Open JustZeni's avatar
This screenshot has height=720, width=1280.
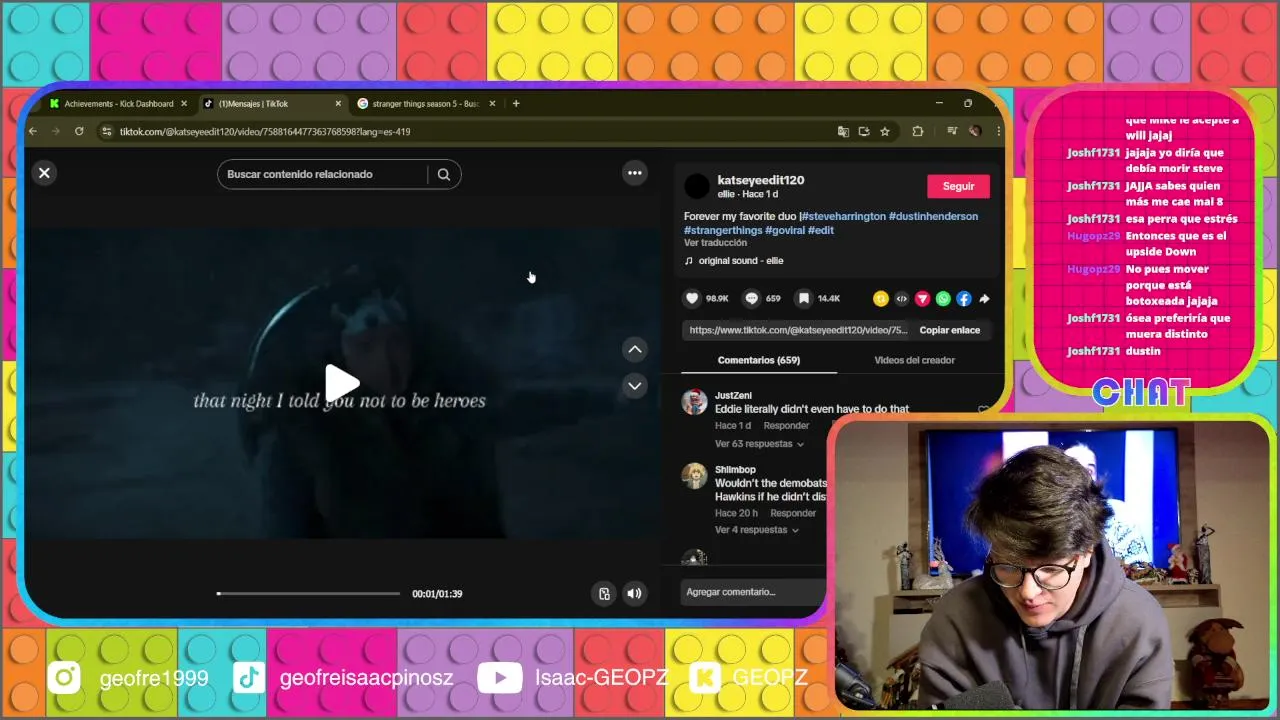click(x=694, y=402)
